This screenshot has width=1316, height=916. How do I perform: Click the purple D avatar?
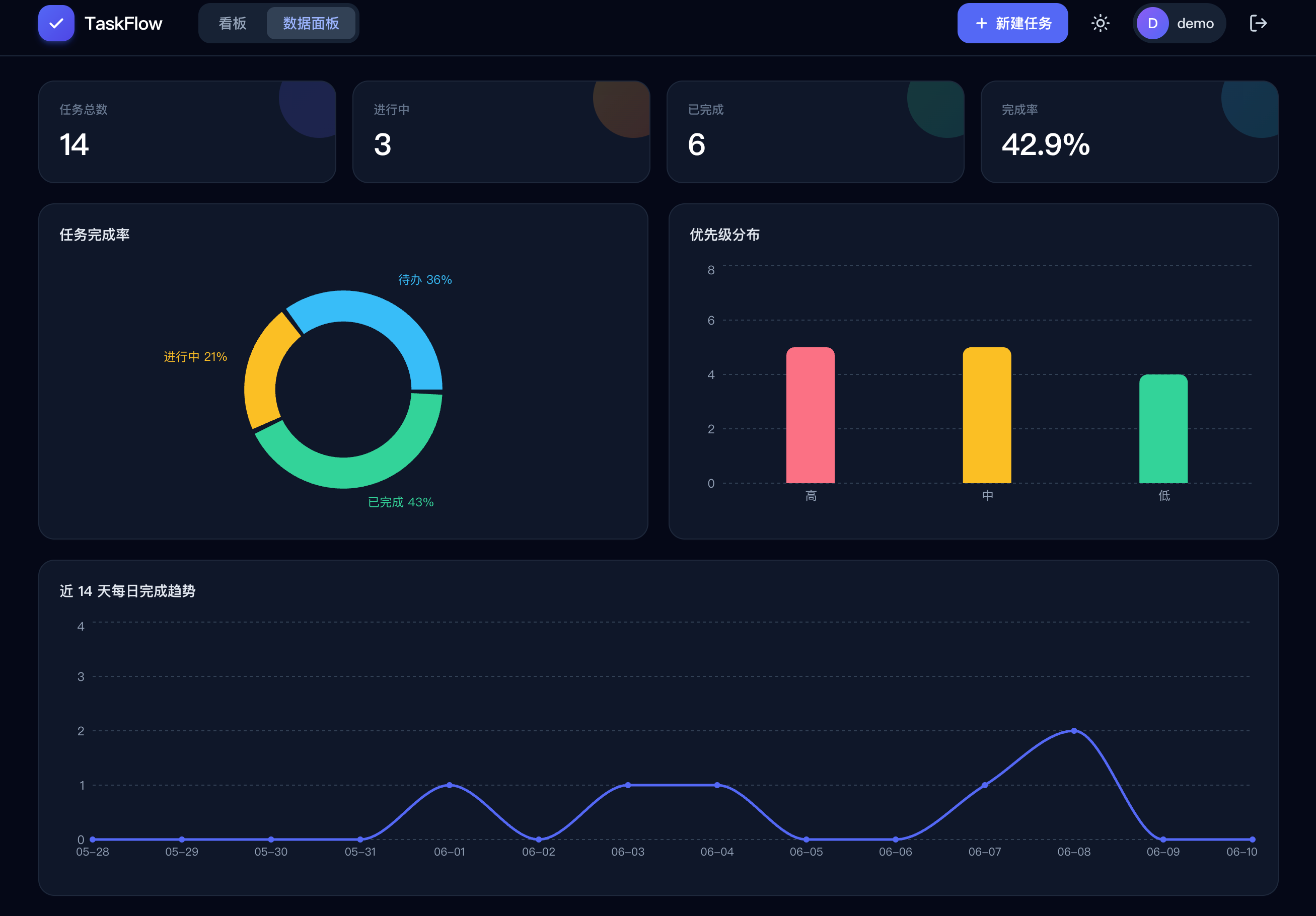(1152, 24)
